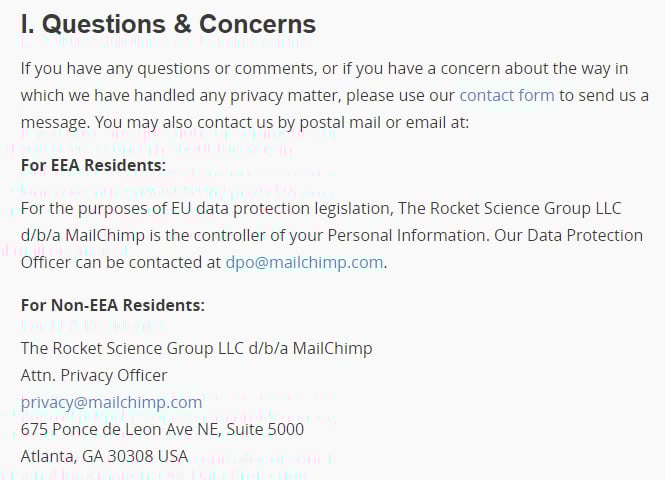
Task: Click d/b/a MailChimp in EEA paragraph
Action: [x=83, y=235]
